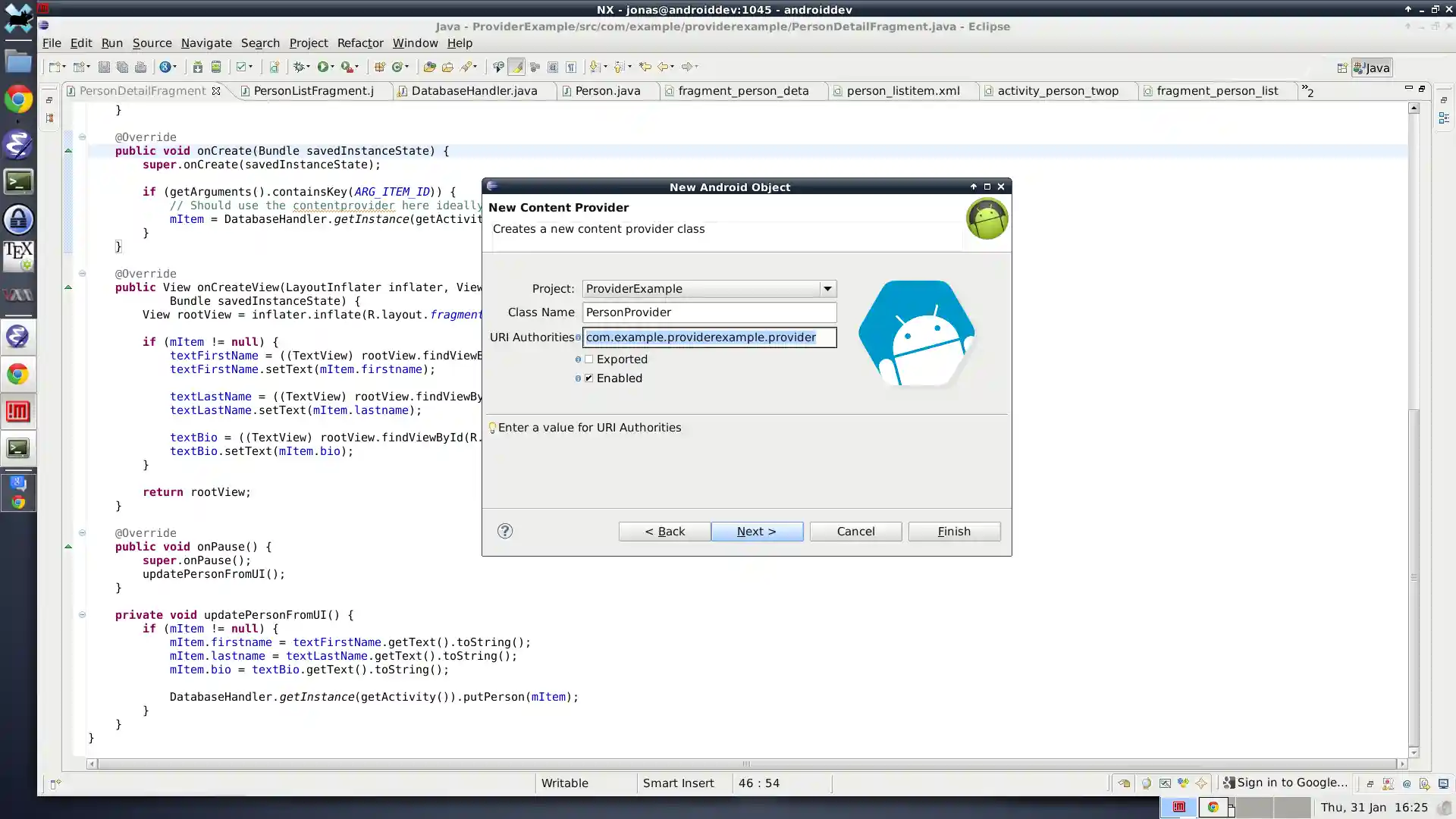The height and width of the screenshot is (819, 1456).
Task: Click the editor's vertical scrollbar thumb
Action: tap(1414, 576)
